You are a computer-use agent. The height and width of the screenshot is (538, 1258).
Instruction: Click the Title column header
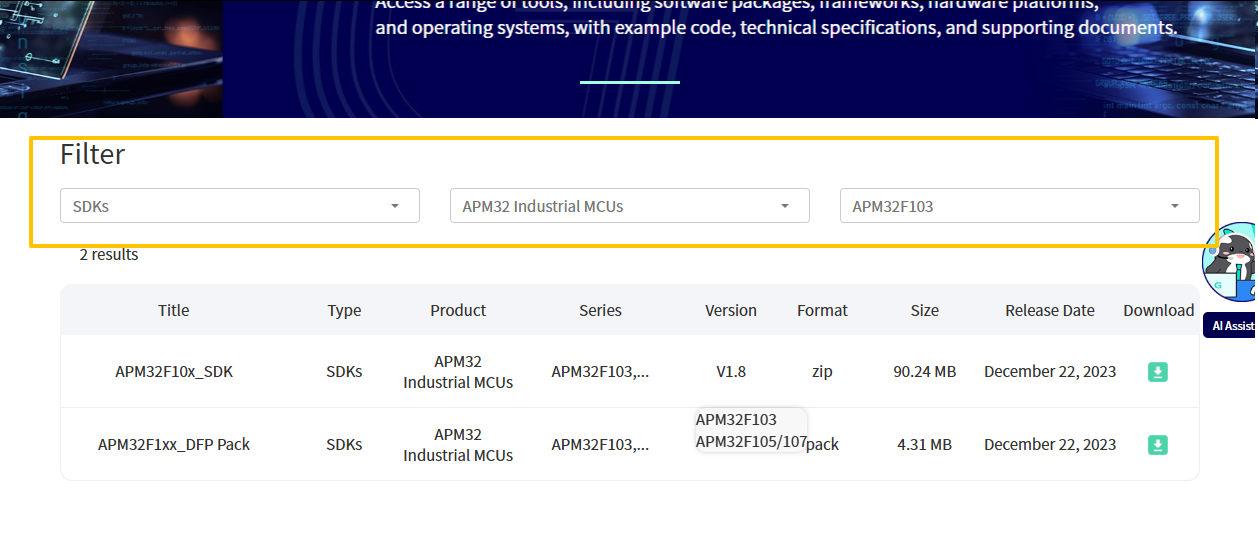point(173,311)
